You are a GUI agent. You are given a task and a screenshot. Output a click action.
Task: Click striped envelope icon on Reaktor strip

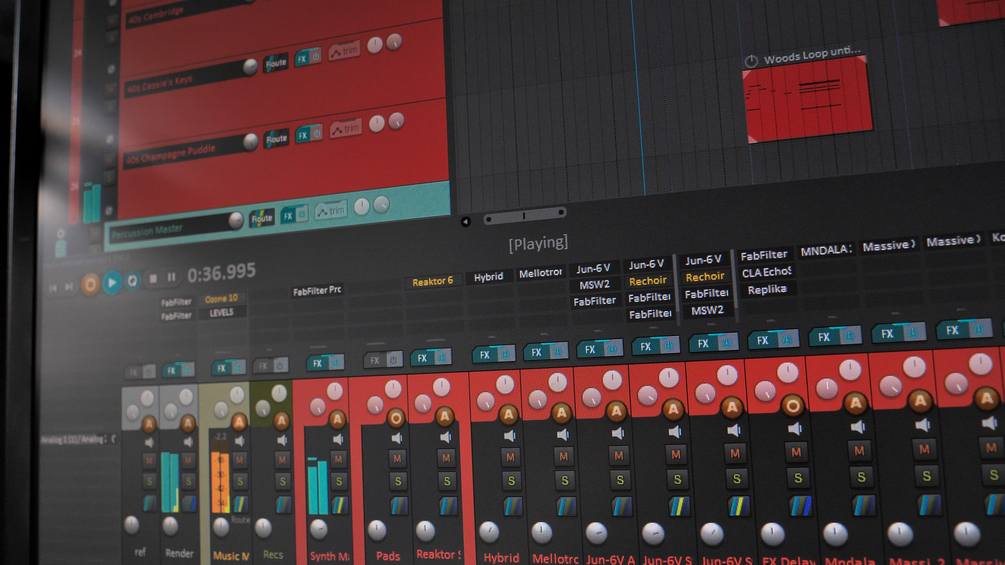coord(447,506)
